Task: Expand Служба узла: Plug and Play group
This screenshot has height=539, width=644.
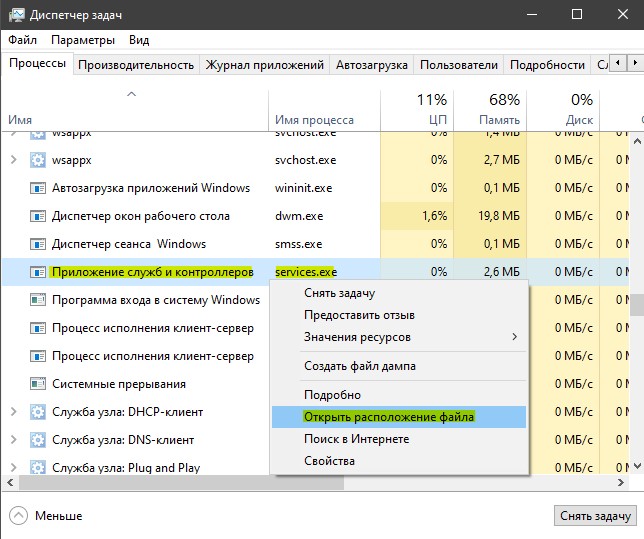Action: 14,467
